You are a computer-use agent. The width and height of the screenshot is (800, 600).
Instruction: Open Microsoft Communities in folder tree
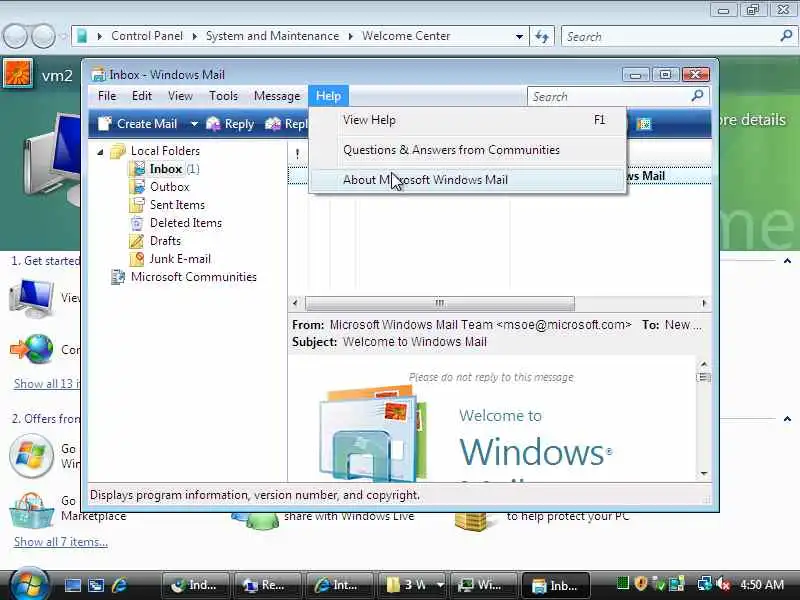(x=193, y=277)
